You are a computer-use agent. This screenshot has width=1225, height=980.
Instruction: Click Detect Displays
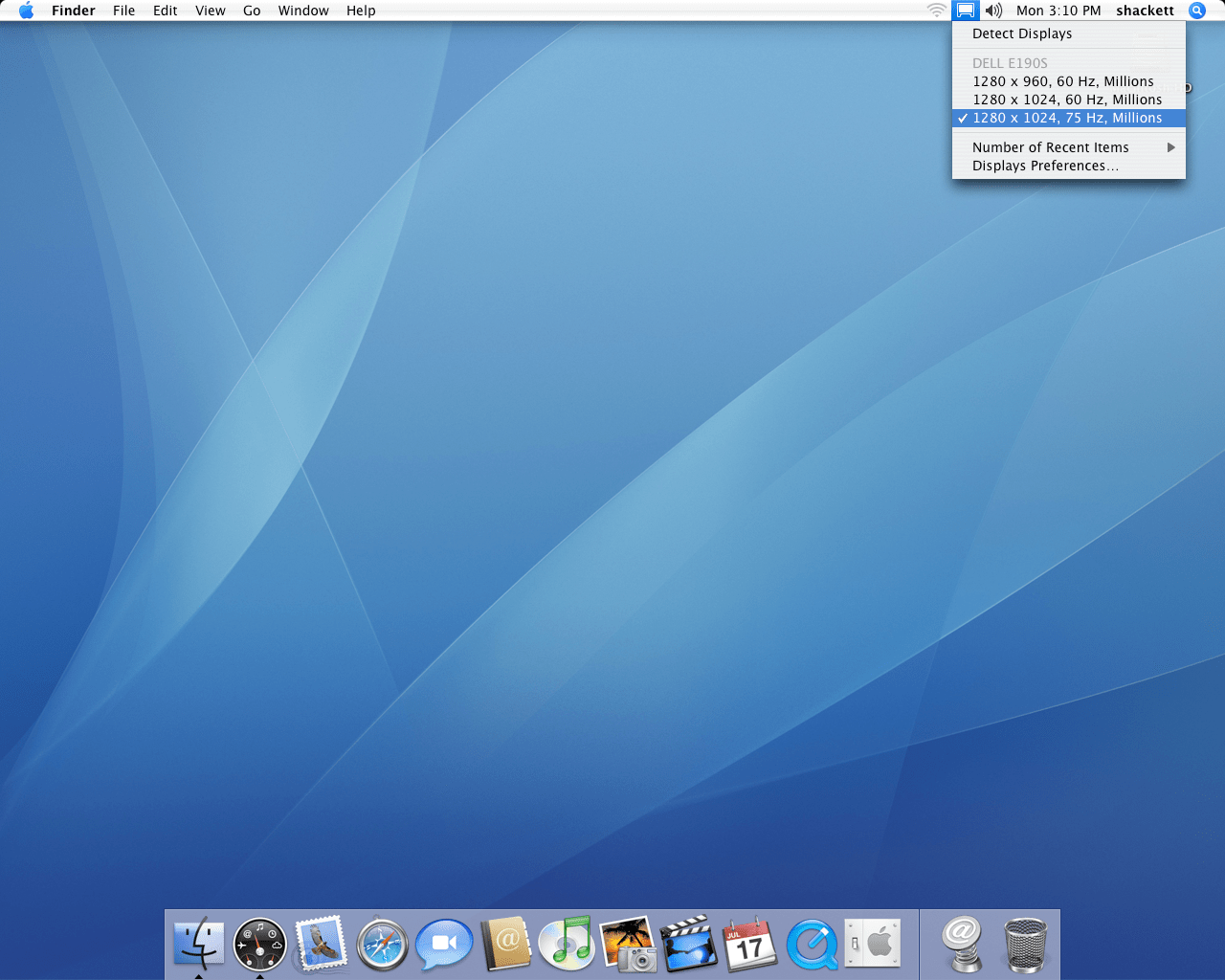click(x=1021, y=33)
